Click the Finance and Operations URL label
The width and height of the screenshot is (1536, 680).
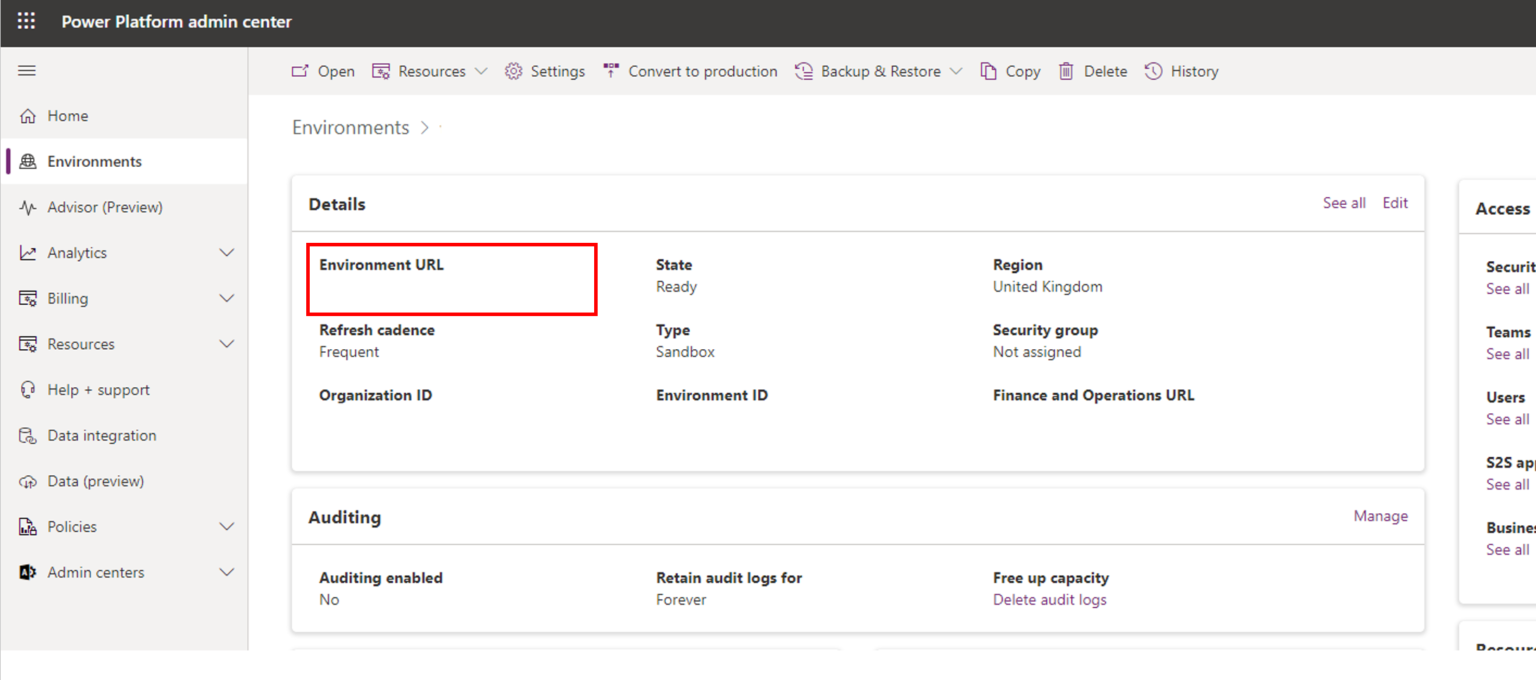coord(1094,395)
